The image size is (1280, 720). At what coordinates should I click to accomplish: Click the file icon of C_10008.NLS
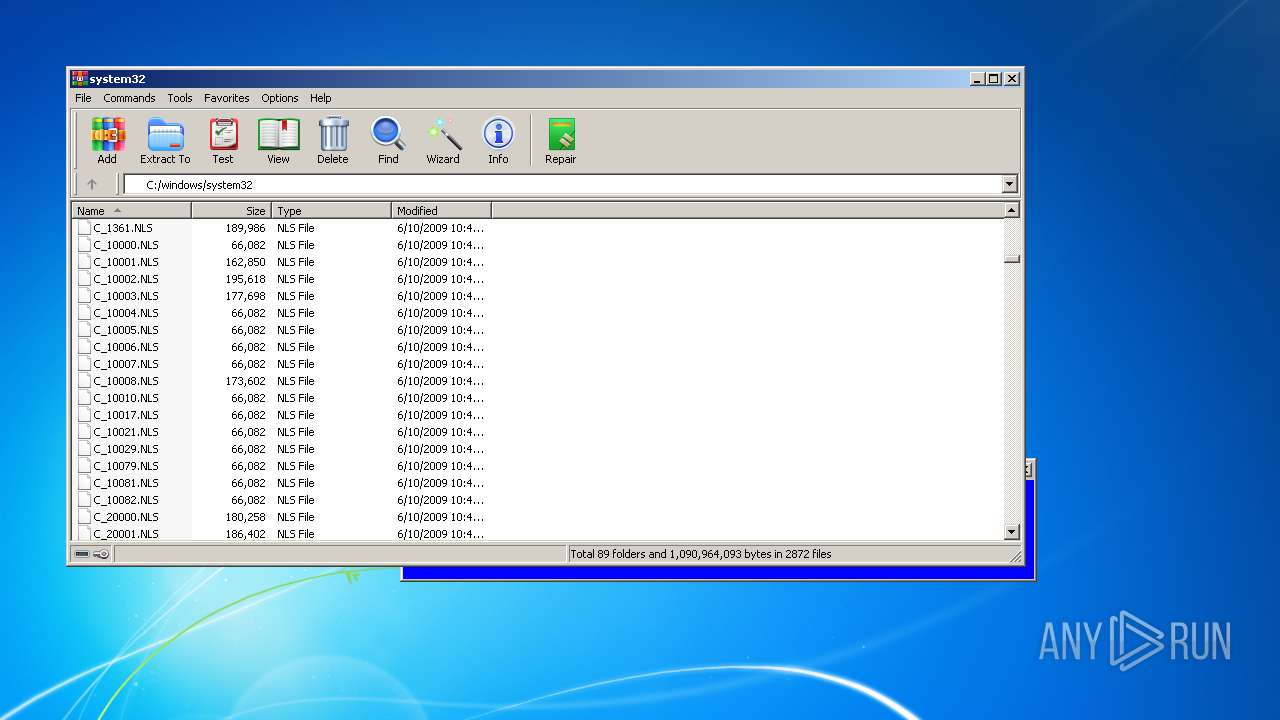[x=84, y=381]
